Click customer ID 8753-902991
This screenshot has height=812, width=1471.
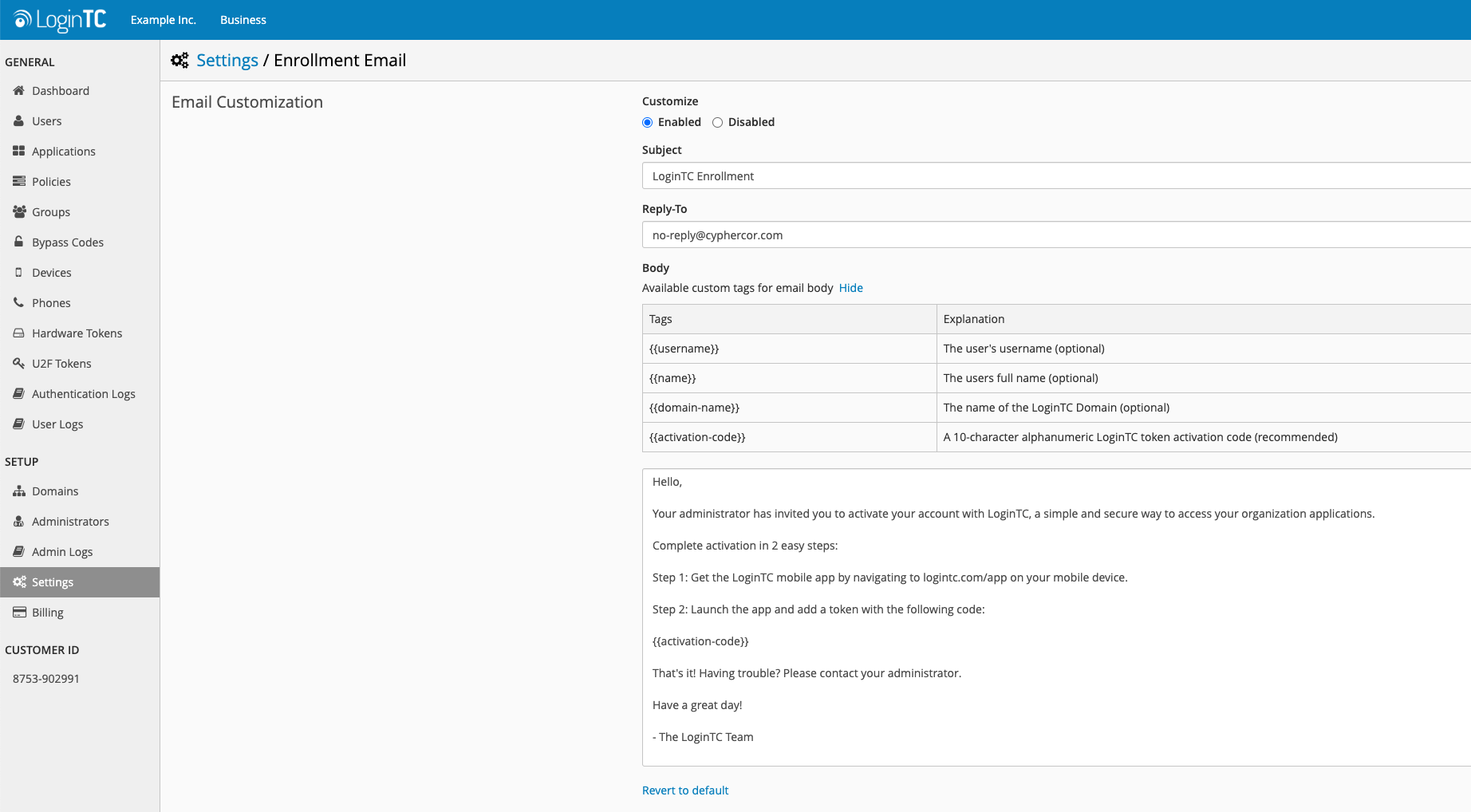(x=46, y=679)
